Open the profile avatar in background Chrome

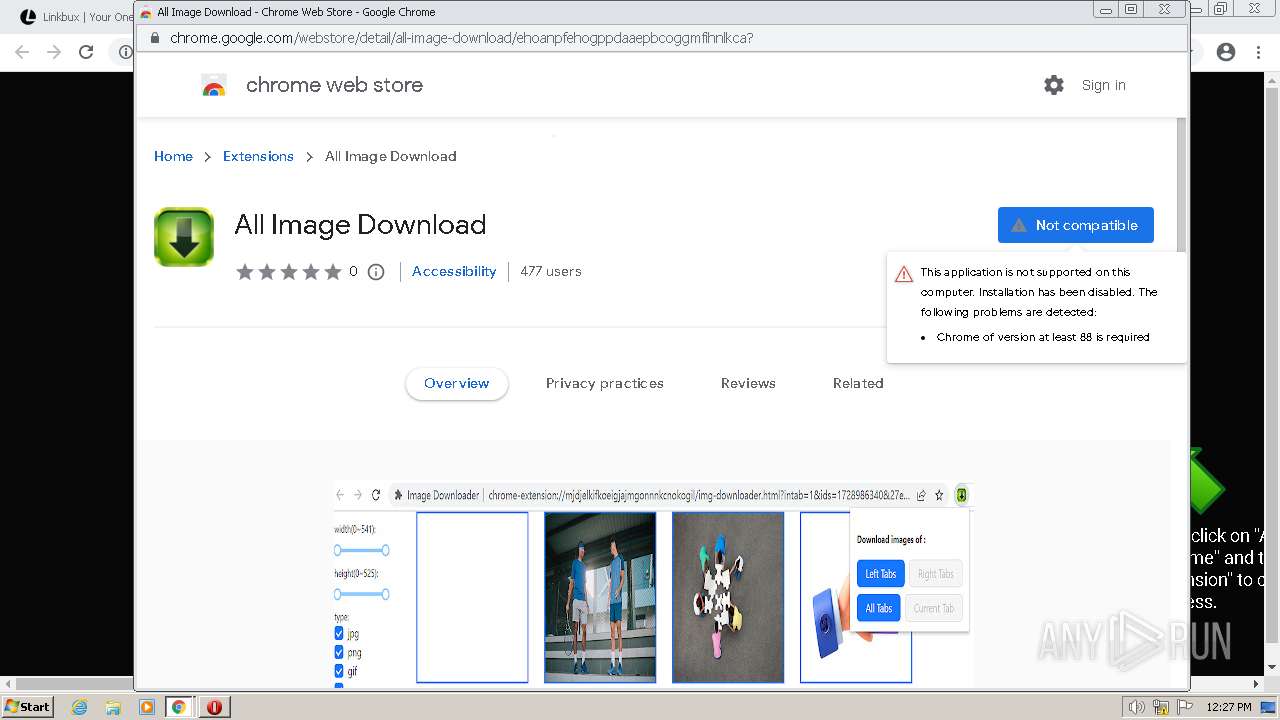(x=1226, y=52)
